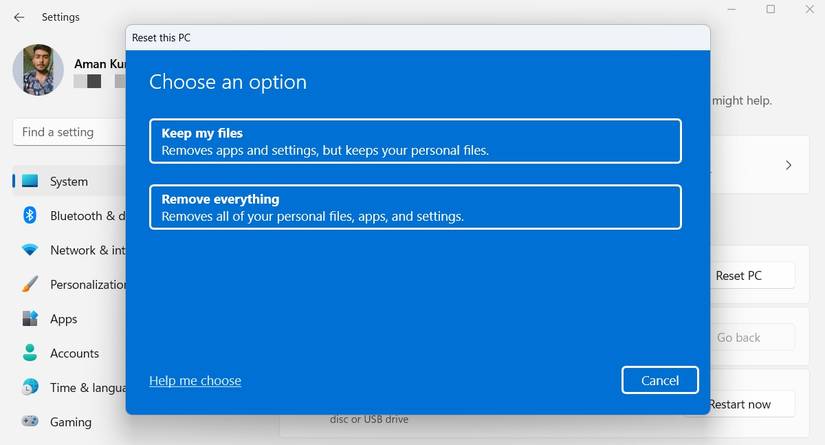
Task: Open the Help me choose link
Action: tap(195, 381)
